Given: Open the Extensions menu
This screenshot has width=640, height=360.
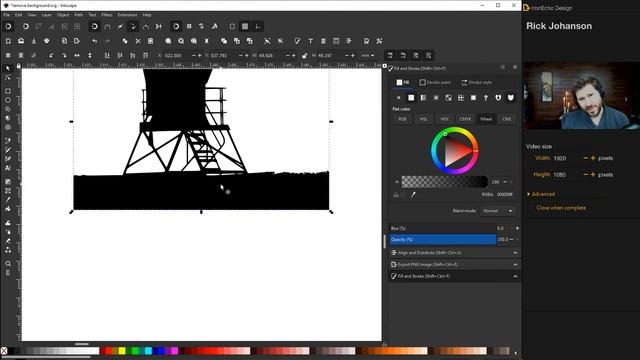Looking at the screenshot, I should (127, 15).
